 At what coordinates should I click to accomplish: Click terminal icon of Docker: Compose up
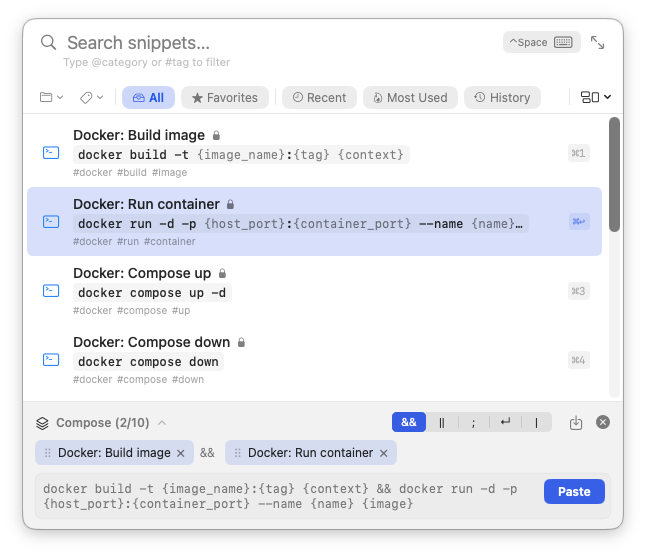51,291
